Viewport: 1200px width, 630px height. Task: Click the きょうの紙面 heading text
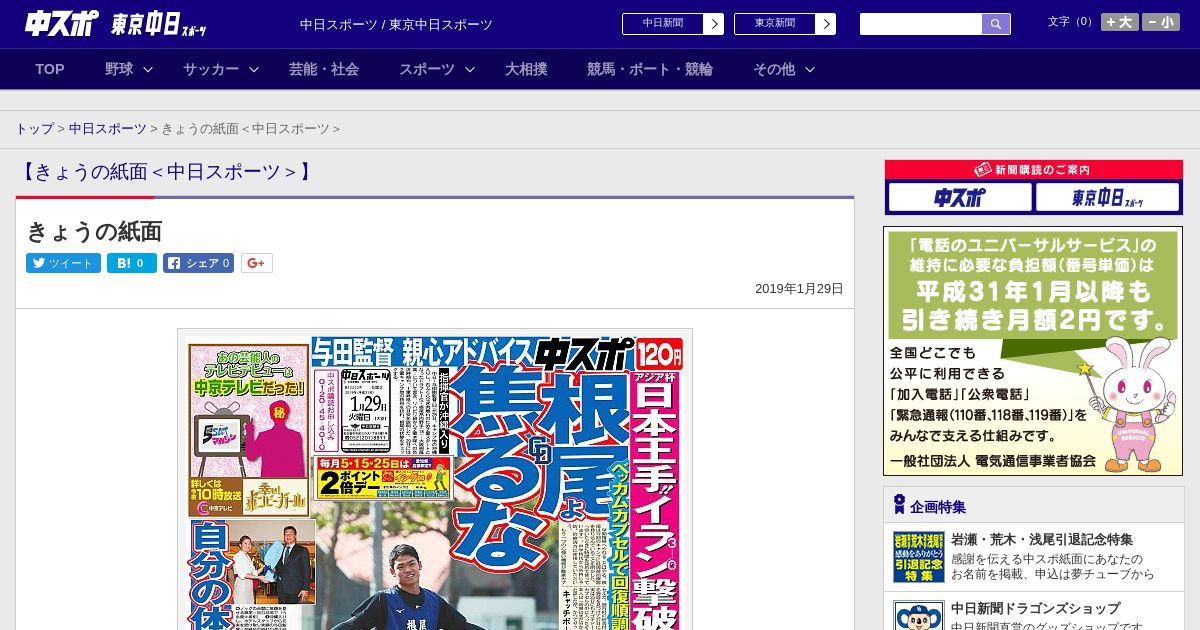pos(94,231)
